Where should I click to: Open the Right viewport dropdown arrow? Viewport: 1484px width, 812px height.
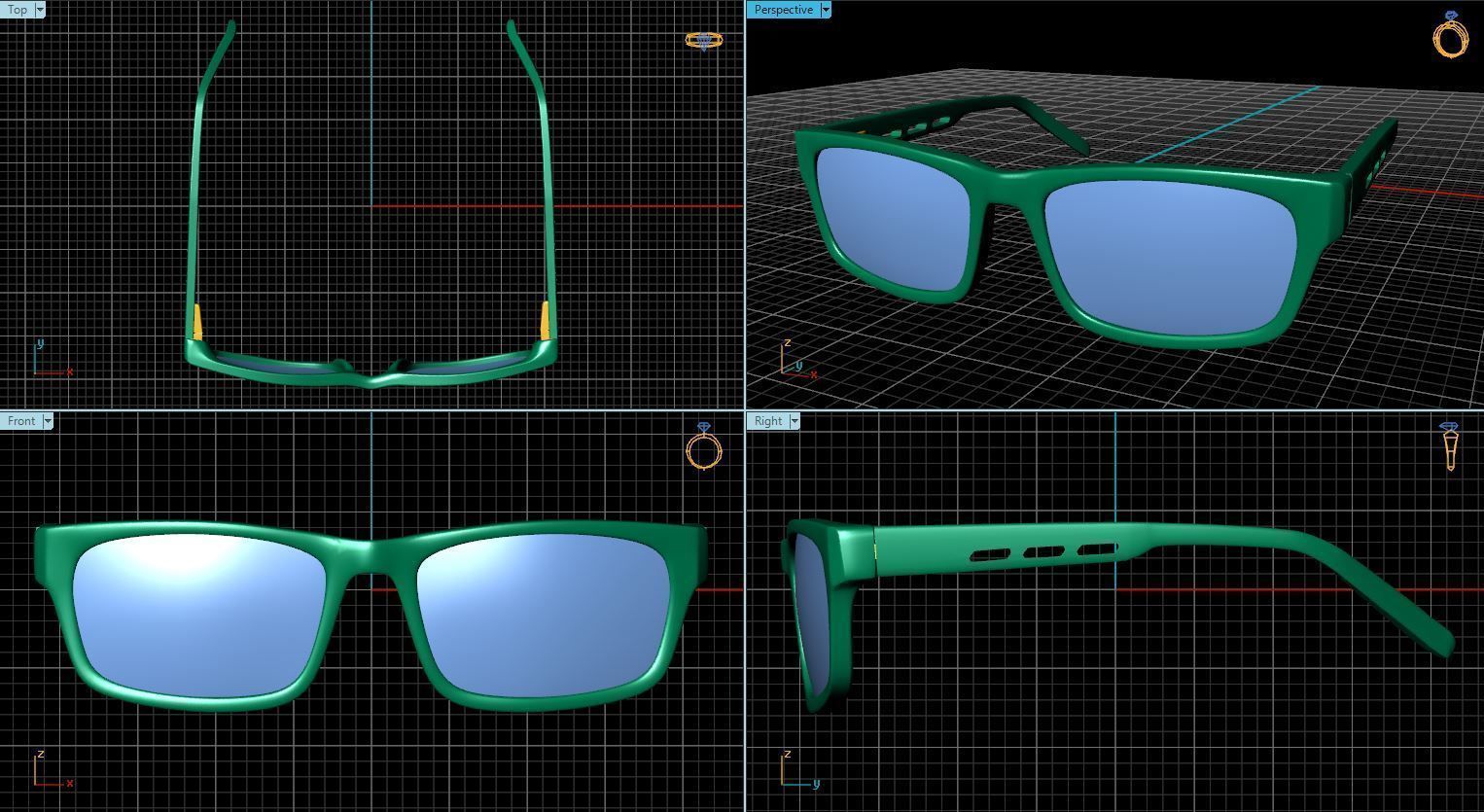point(795,421)
